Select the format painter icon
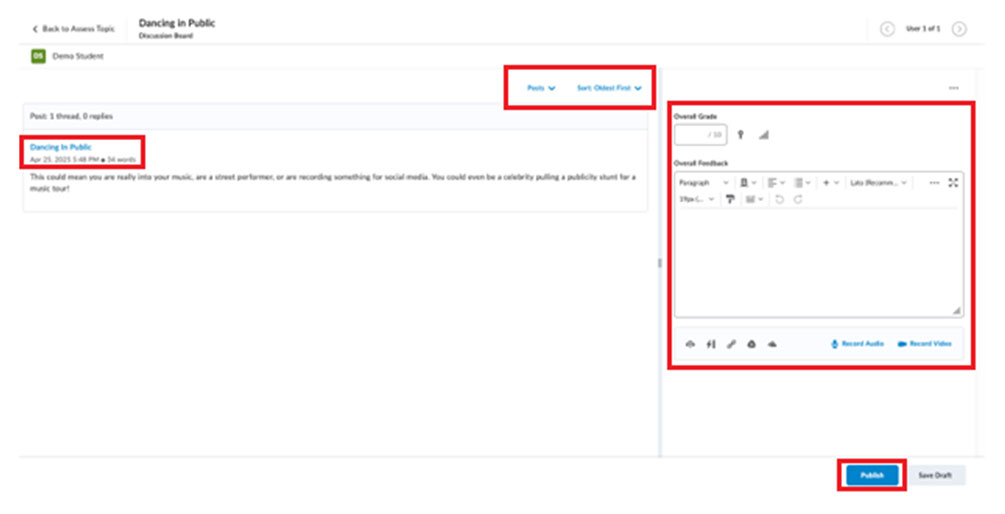1005x514 pixels. click(x=730, y=200)
